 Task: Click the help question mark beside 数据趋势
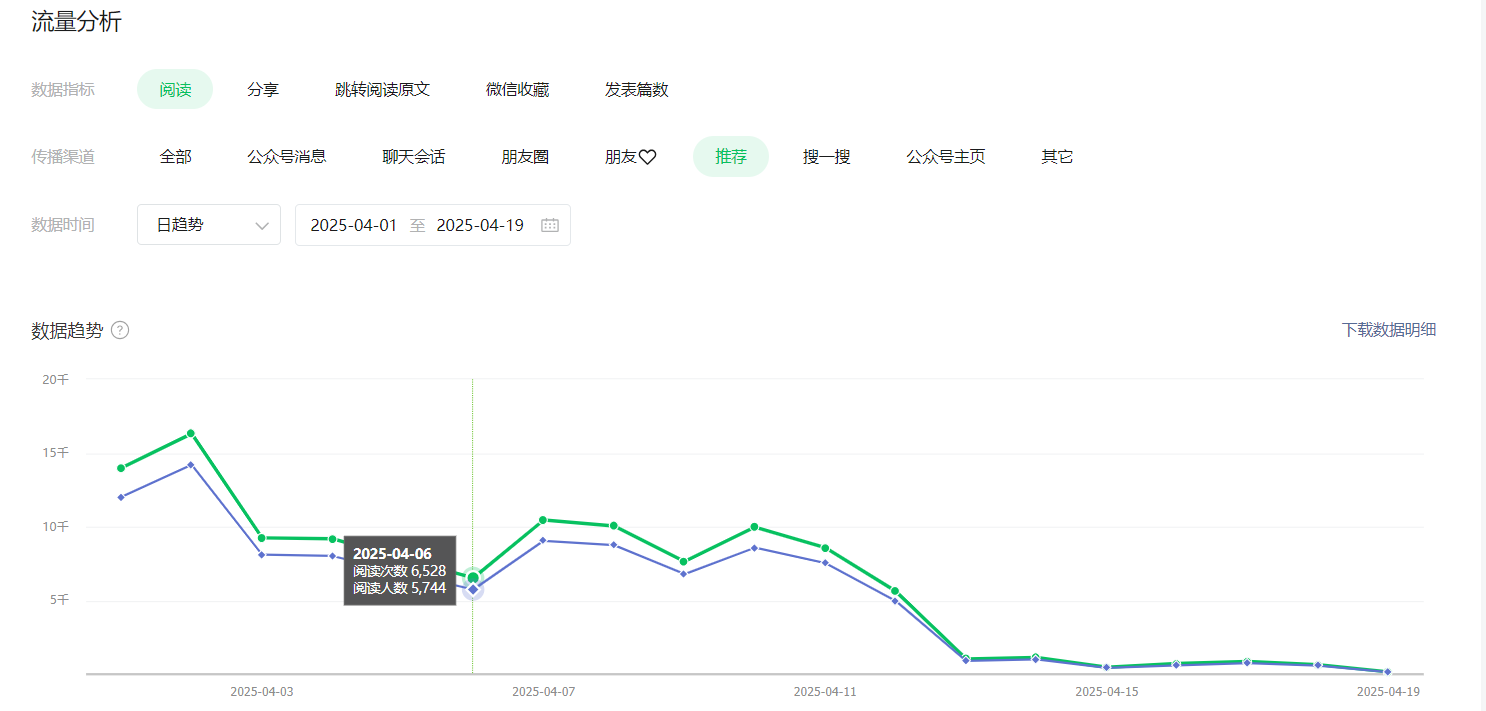[x=120, y=330]
